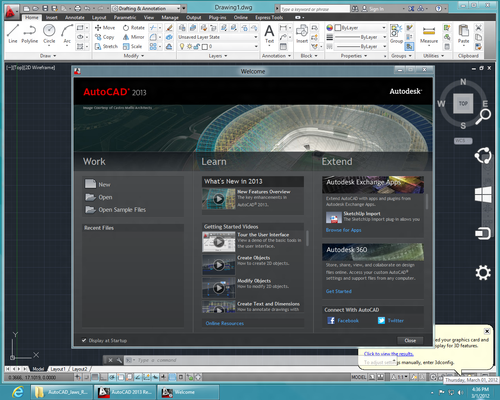
Task: Switch to the Layout1 tab
Action: [58, 369]
